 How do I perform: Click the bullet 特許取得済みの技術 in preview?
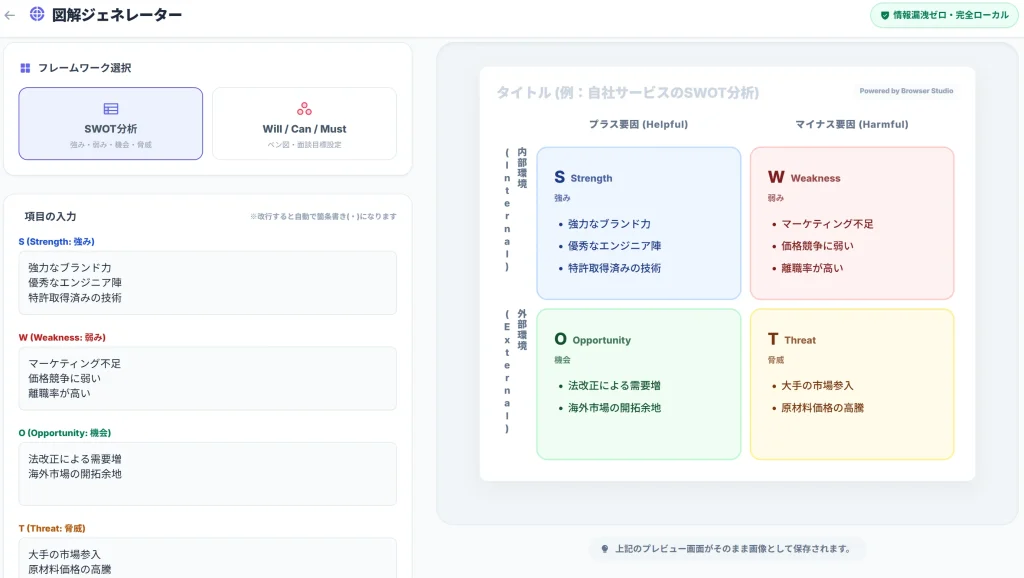pyautogui.click(x=614, y=268)
